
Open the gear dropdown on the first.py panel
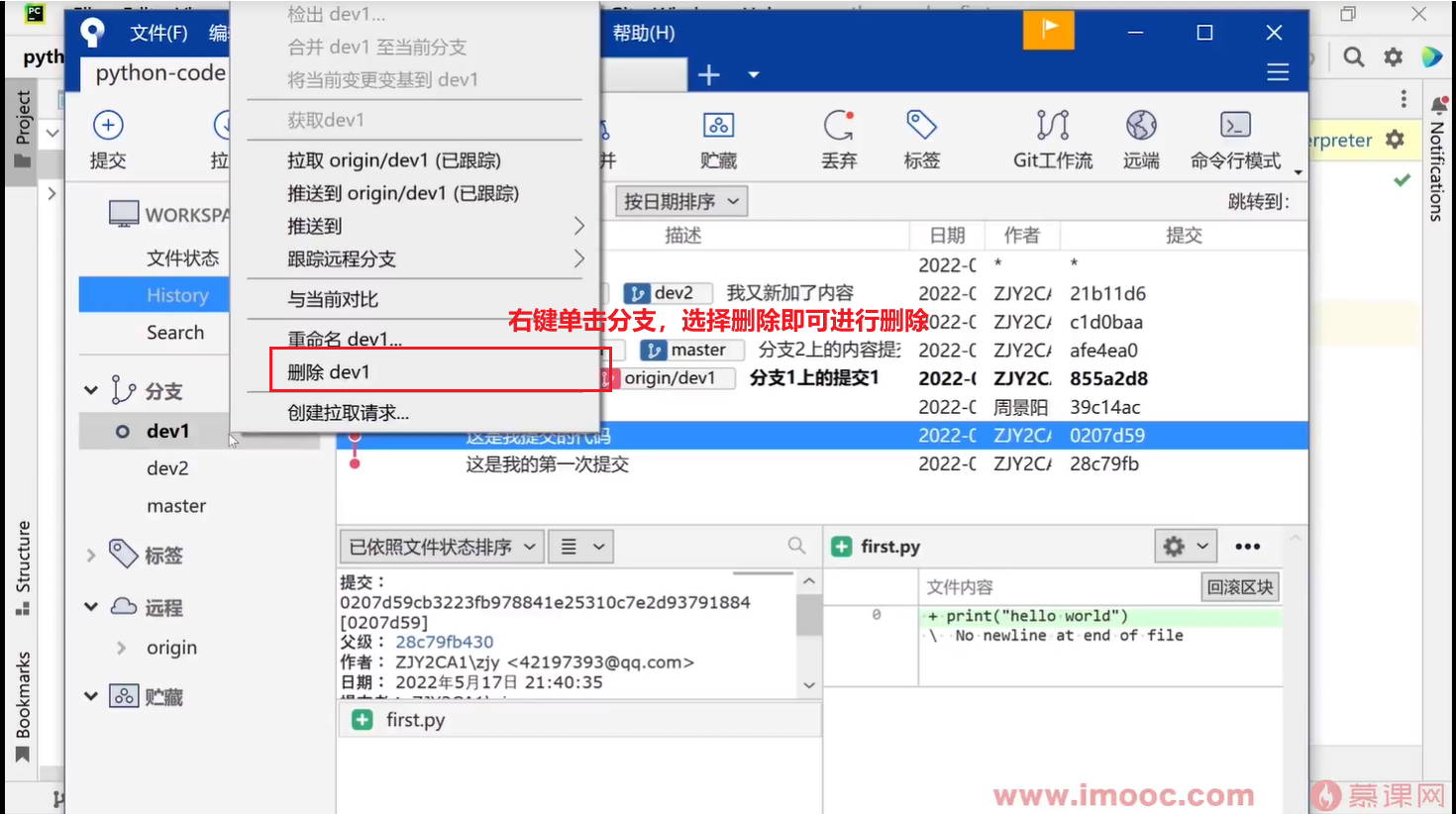1186,546
